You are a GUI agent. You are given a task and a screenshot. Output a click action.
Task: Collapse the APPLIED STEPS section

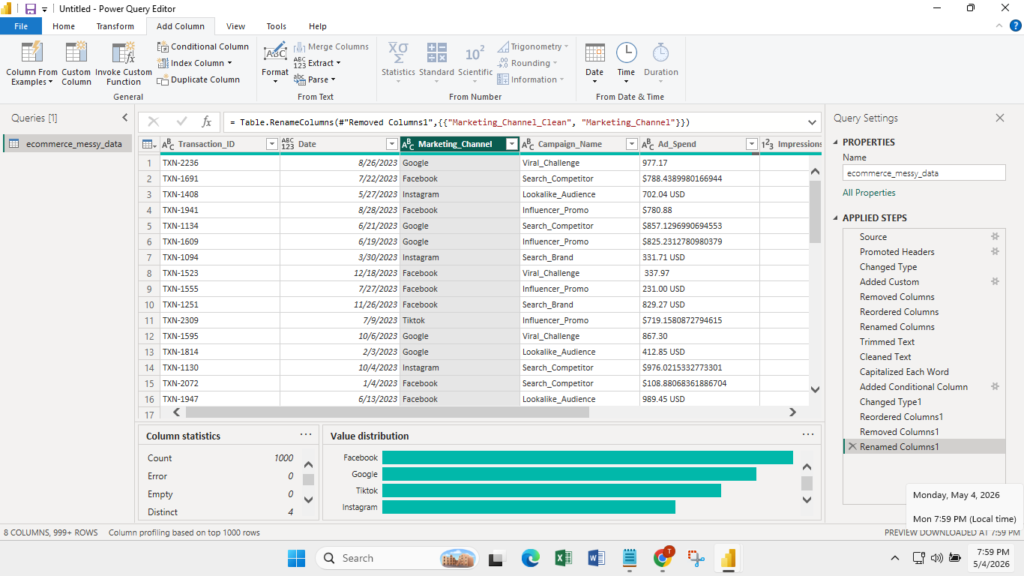coord(836,218)
